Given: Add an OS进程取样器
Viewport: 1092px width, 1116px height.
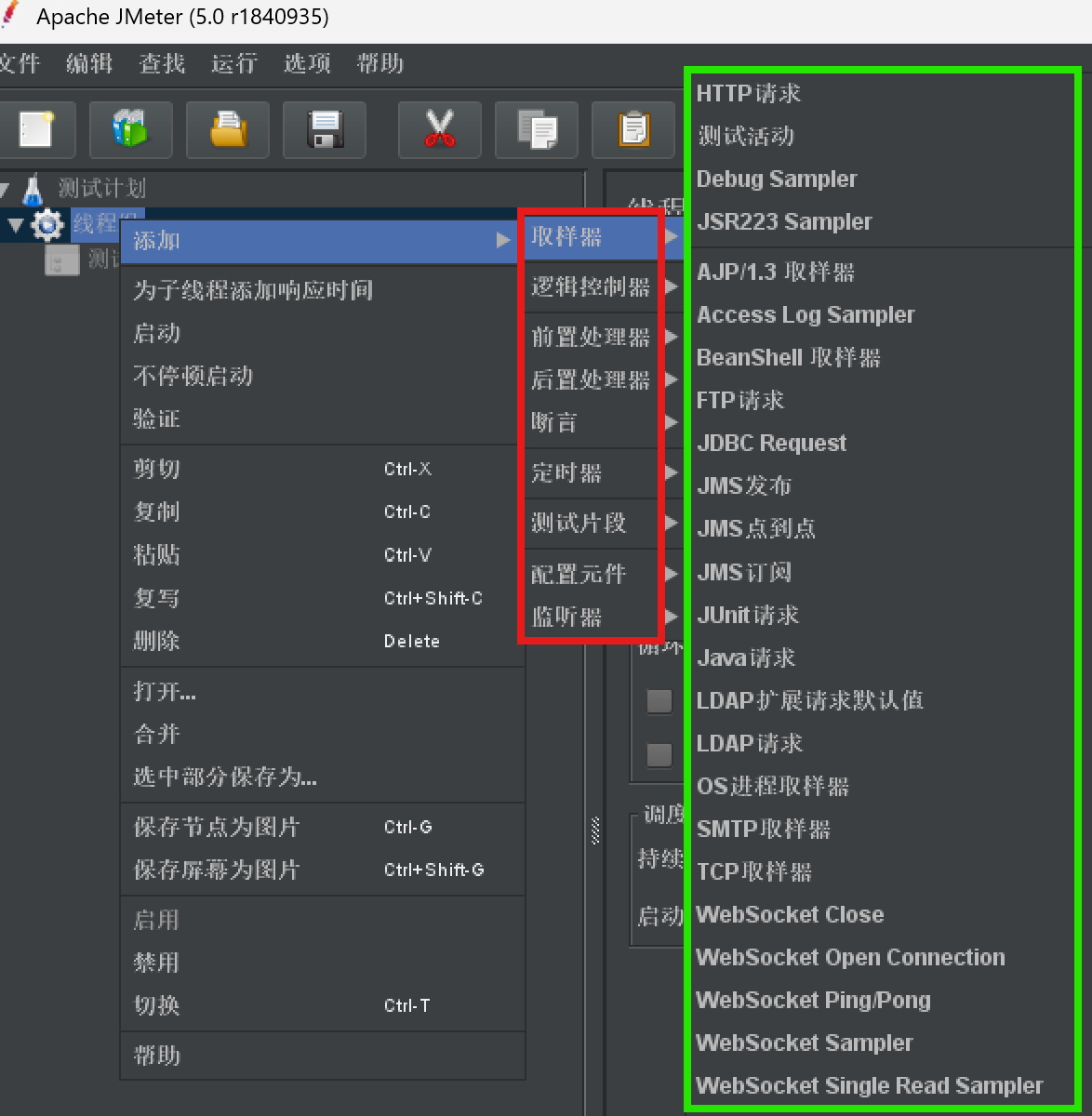Looking at the screenshot, I should [882, 786].
